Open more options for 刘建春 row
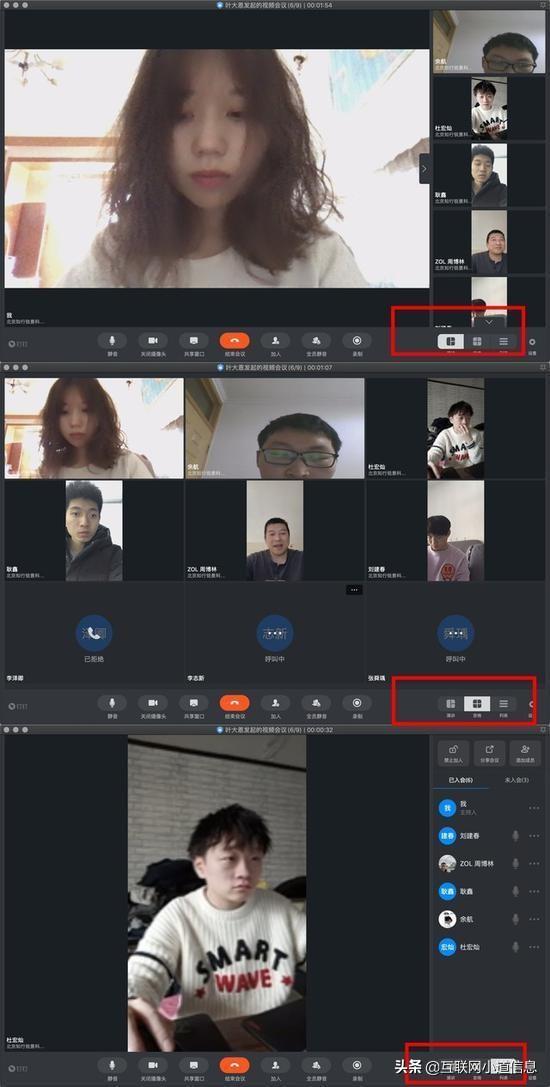Viewport: 550px width, 1087px height. tap(534, 836)
